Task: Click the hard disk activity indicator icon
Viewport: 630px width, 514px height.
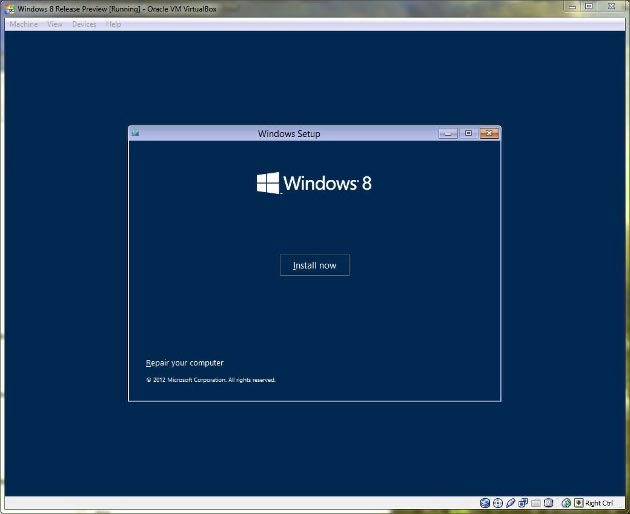Action: tap(485, 503)
